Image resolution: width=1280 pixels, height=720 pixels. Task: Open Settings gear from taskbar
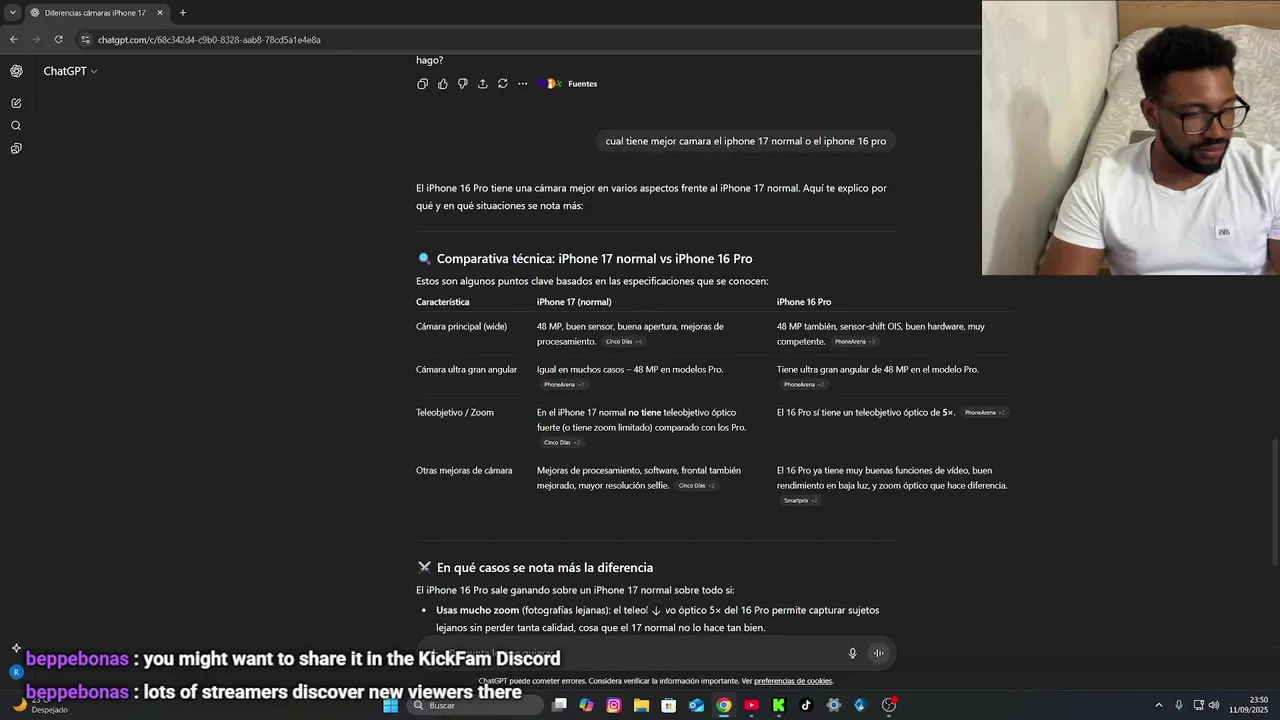pos(833,705)
